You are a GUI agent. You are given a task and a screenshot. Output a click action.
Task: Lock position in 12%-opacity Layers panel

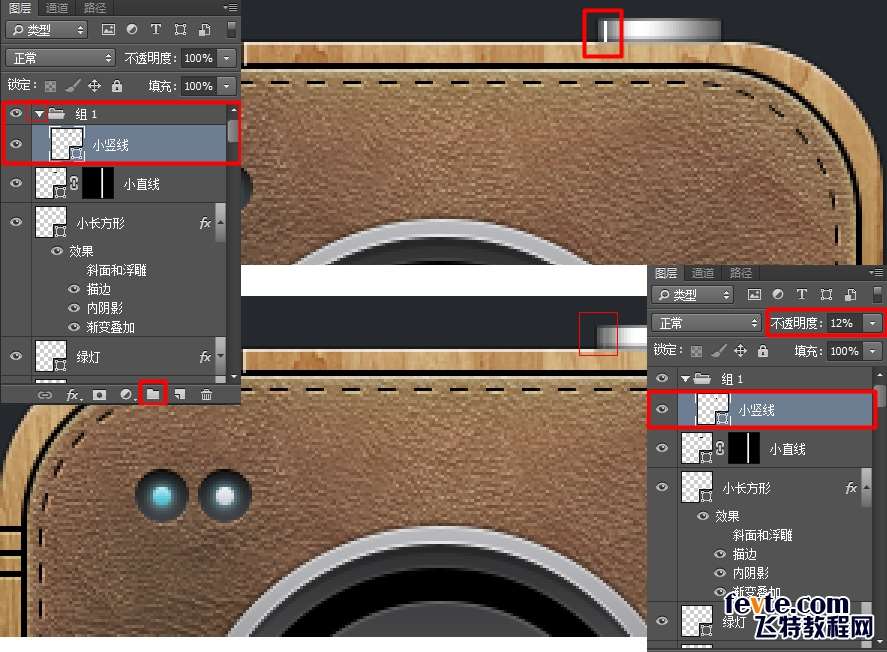(x=740, y=351)
